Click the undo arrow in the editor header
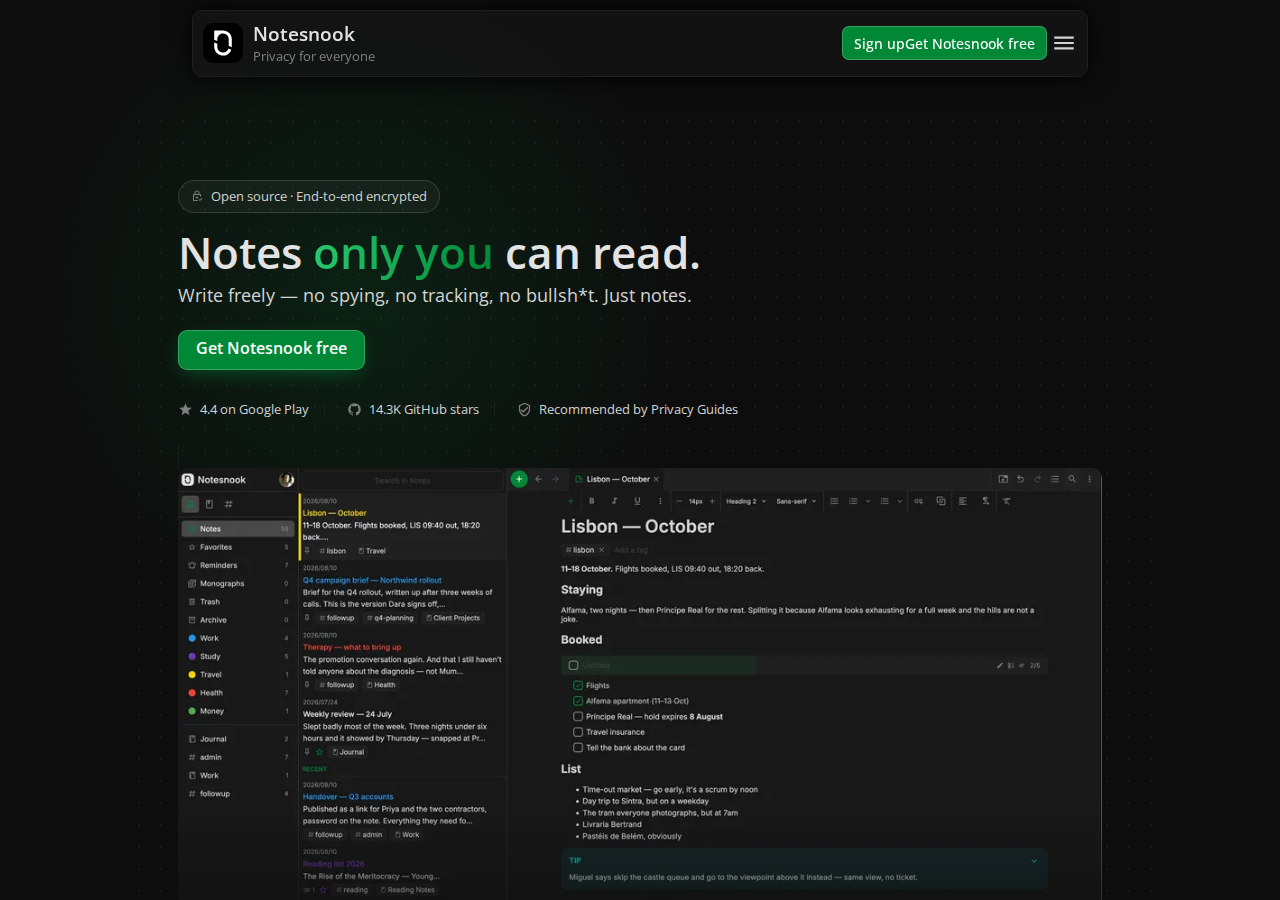Image resolution: width=1280 pixels, height=900 pixels. click(1020, 479)
